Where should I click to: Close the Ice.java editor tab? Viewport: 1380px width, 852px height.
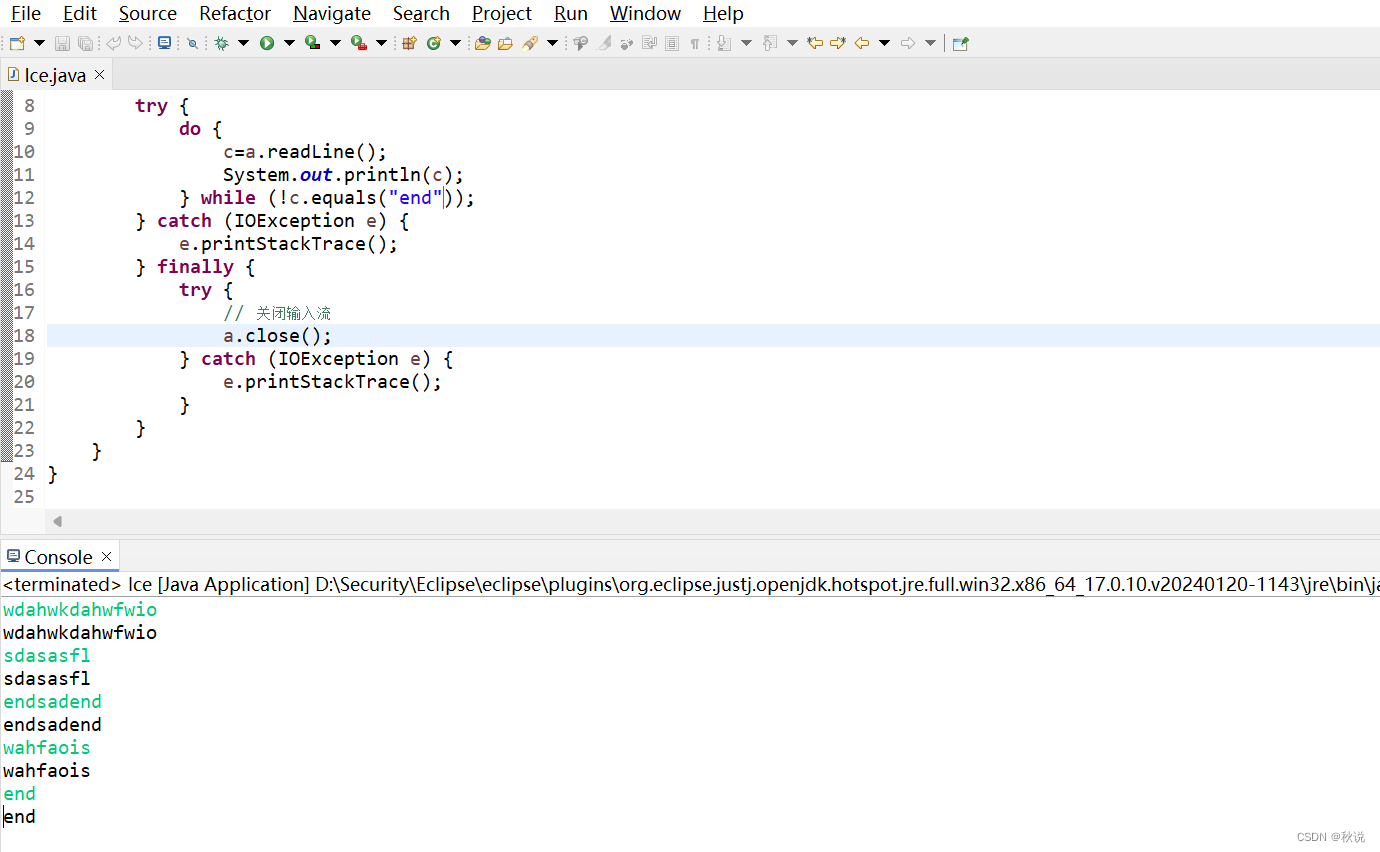(x=100, y=75)
